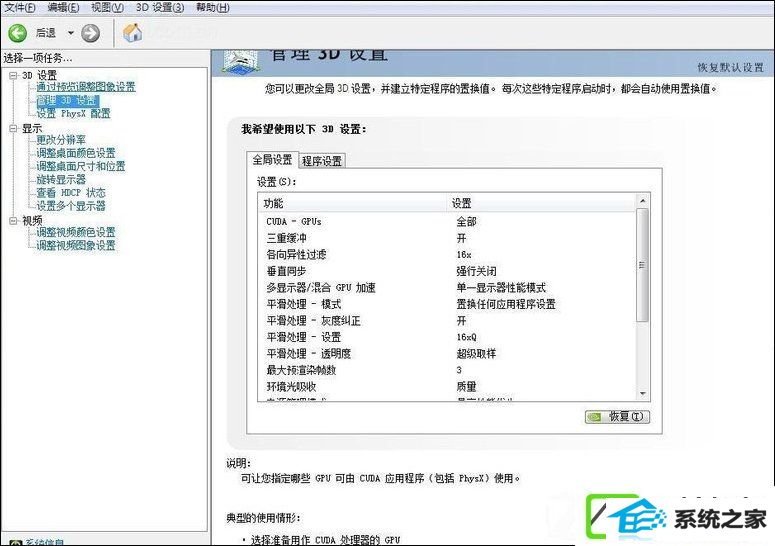The width and height of the screenshot is (775, 546).
Task: Select 平滑处理 - 灰度纠正 row
Action: click(447, 321)
